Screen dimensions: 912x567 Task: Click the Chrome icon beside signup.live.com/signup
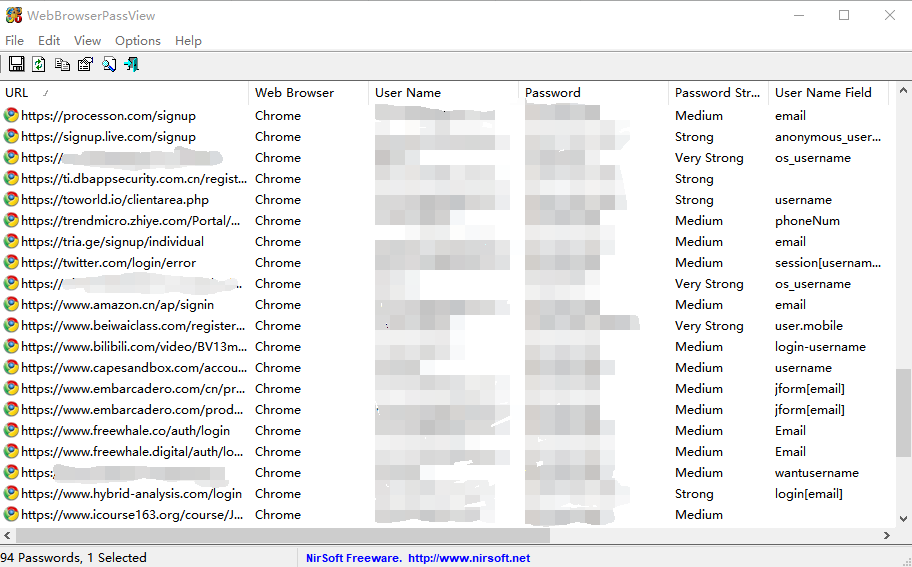(11, 136)
